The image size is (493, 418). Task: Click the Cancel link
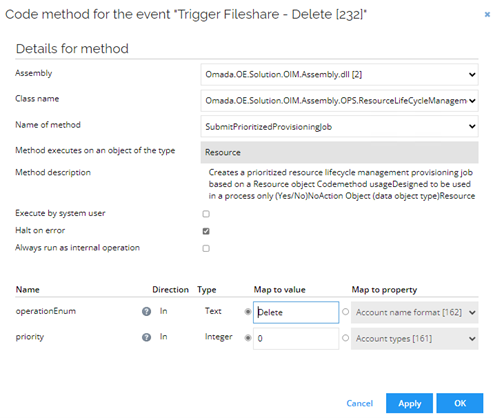[359, 403]
